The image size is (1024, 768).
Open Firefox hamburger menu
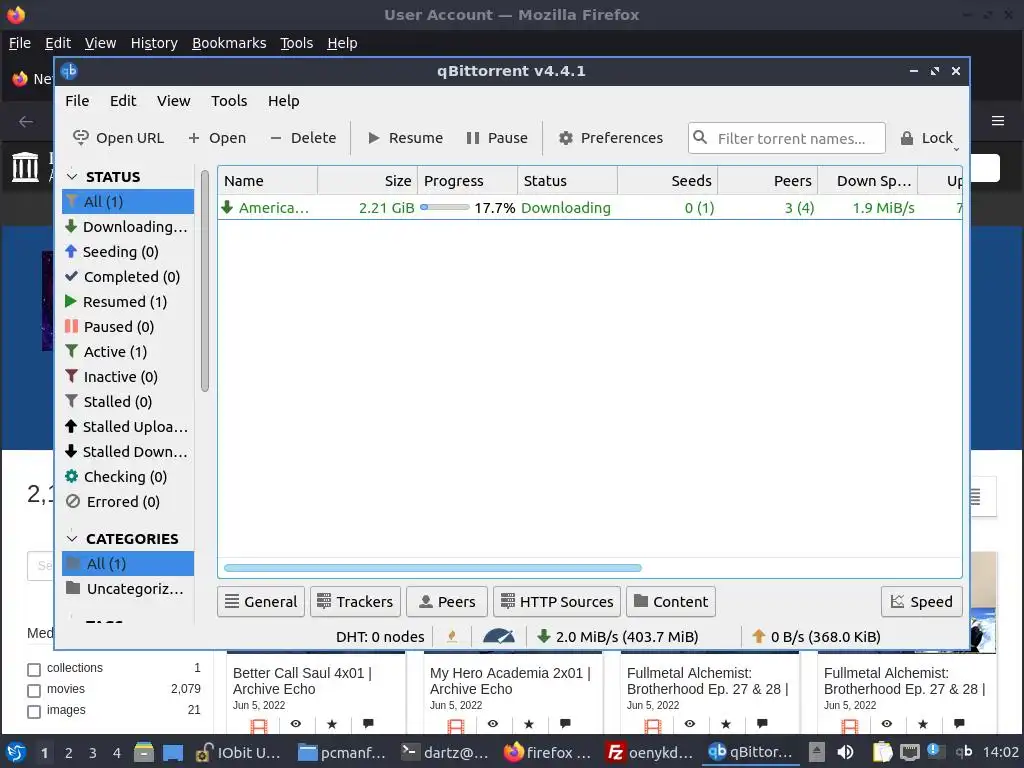[x=997, y=121]
